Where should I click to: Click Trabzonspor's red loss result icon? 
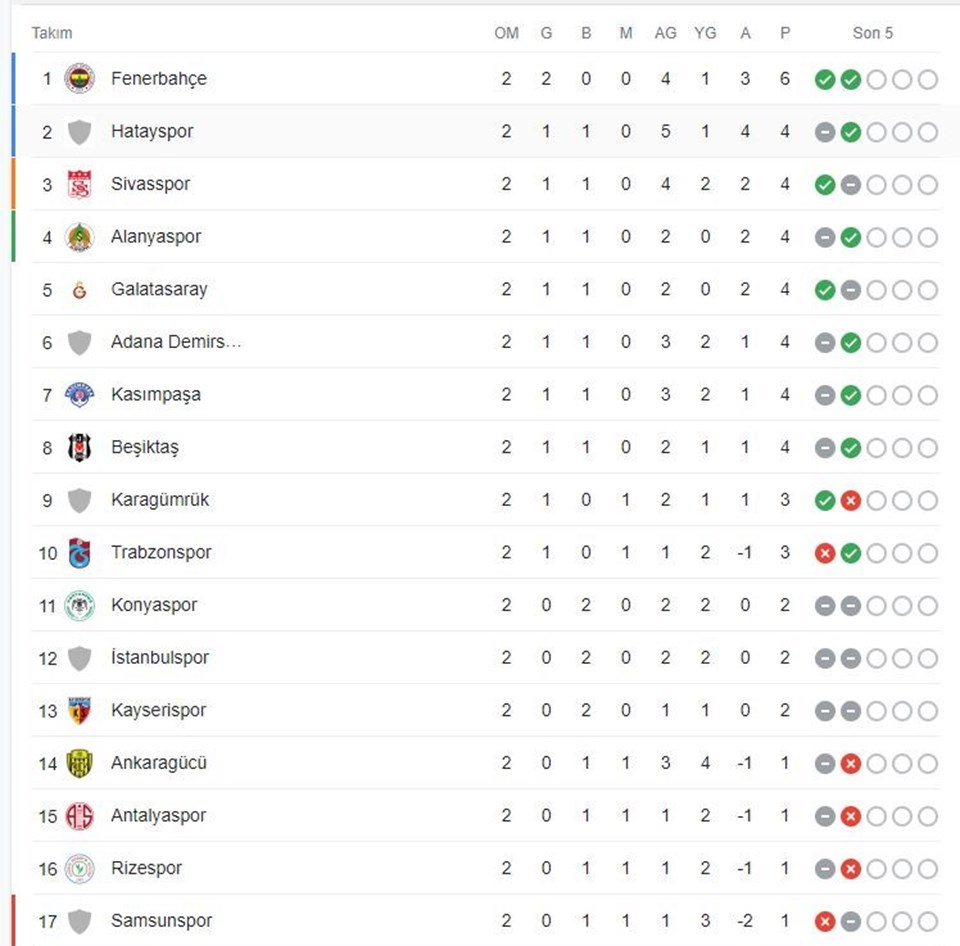(825, 553)
